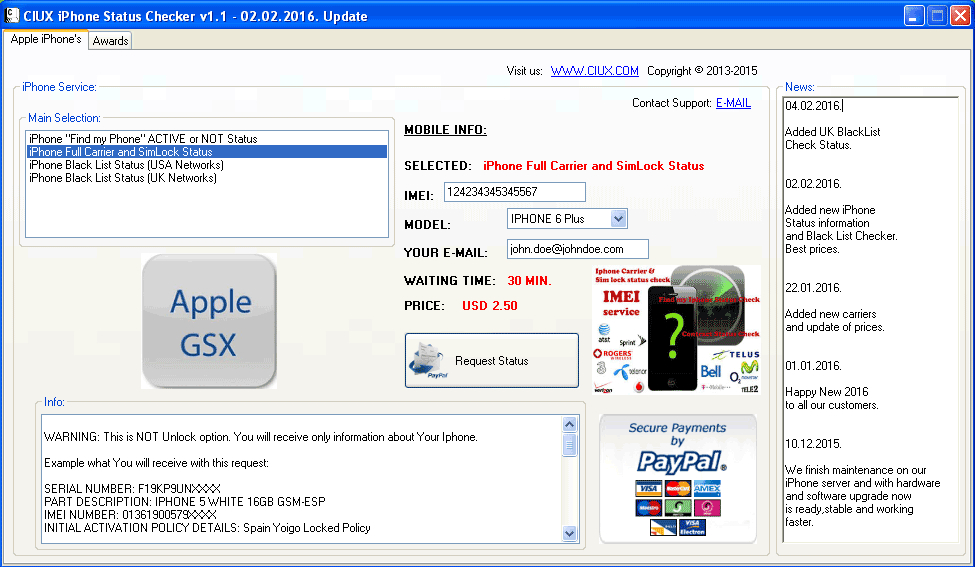The image size is (975, 567).
Task: Click Info box scroll up arrow
Action: click(569, 425)
